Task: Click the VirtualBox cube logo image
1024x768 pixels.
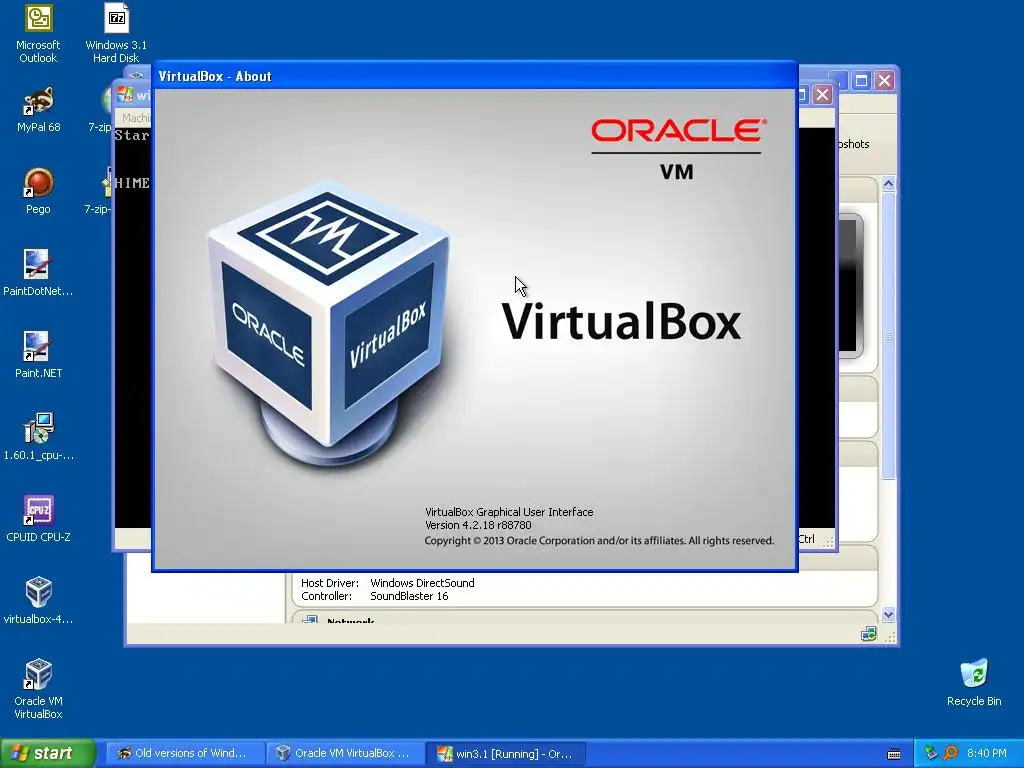Action: pos(330,323)
